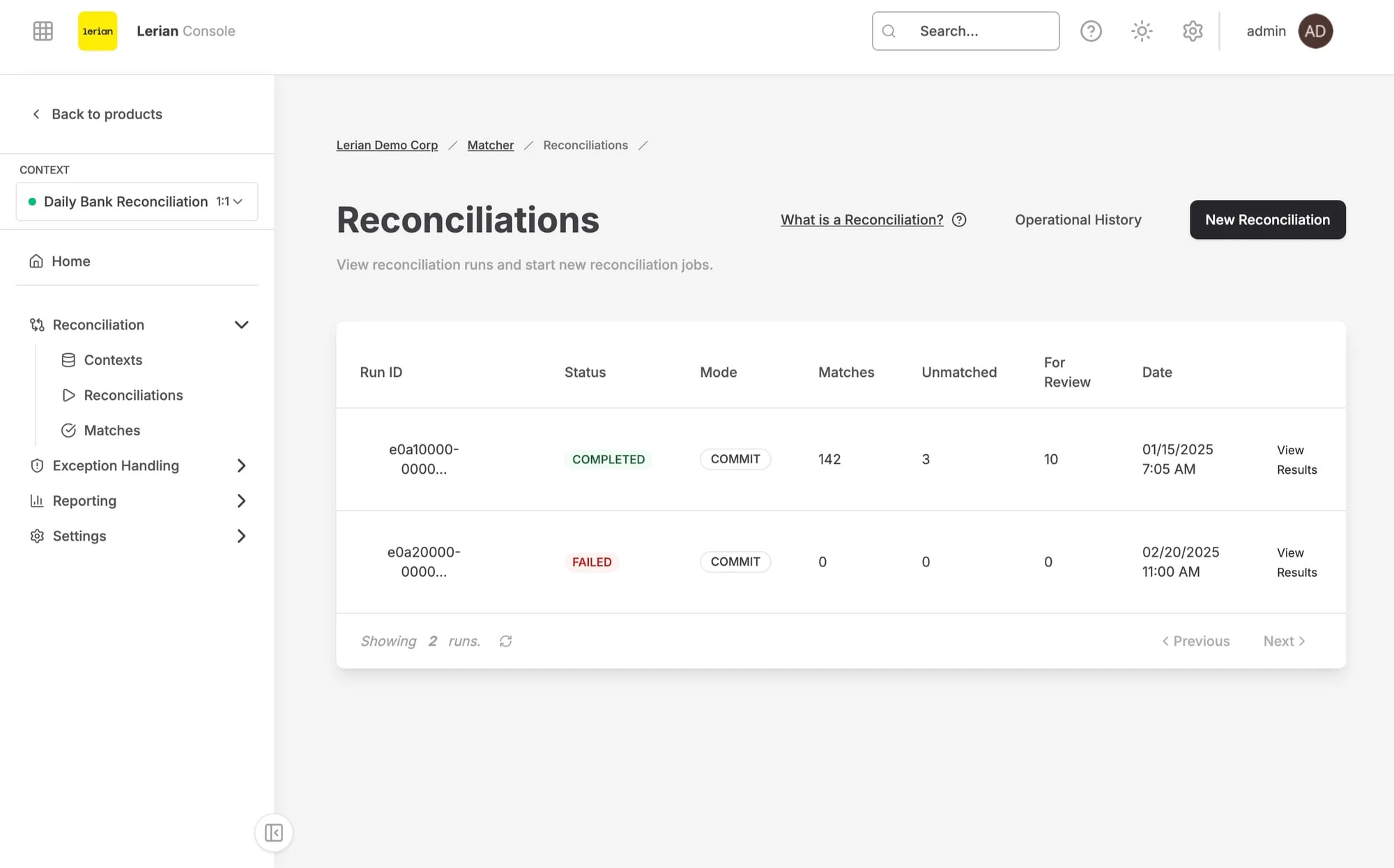Collapse the Reconciliation sidebar section
1394x868 pixels.
pyautogui.click(x=241, y=325)
